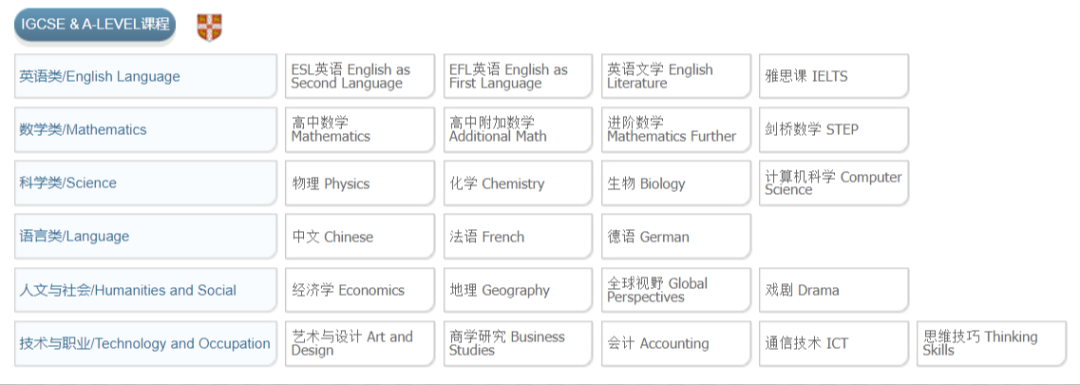Click the 戏剧 Drama course box
Screen dimensions: 1080x385
point(834,290)
